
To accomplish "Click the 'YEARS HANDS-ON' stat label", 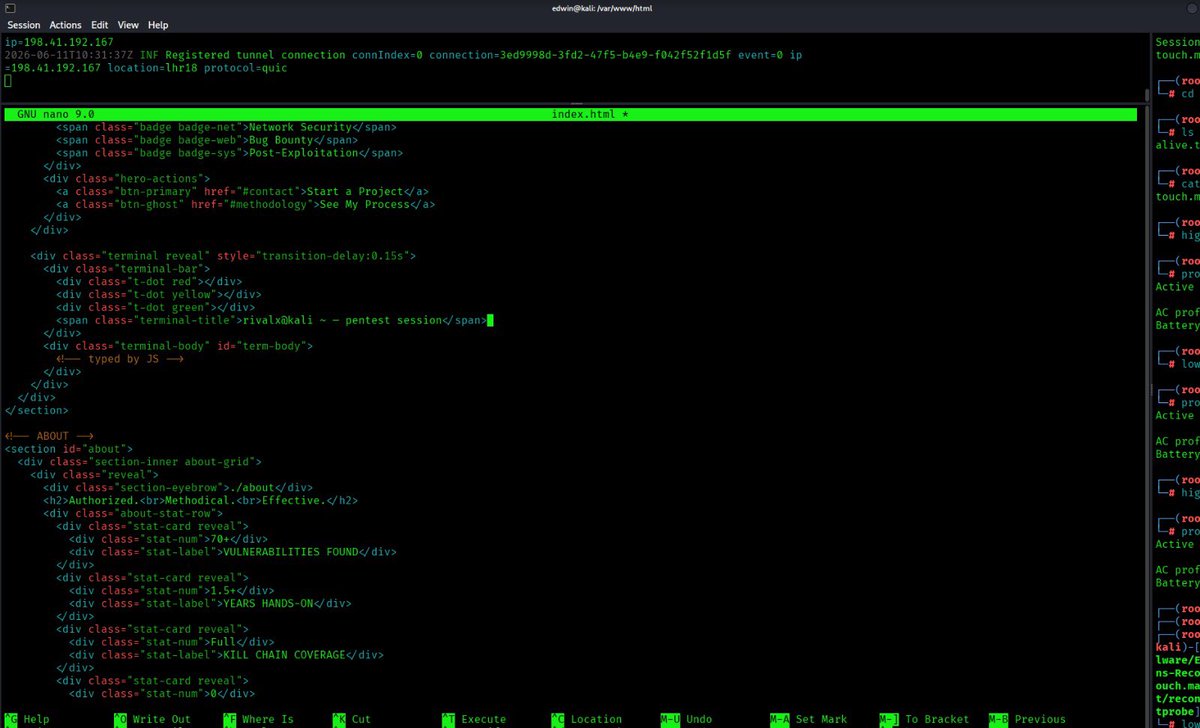I will click(268, 604).
